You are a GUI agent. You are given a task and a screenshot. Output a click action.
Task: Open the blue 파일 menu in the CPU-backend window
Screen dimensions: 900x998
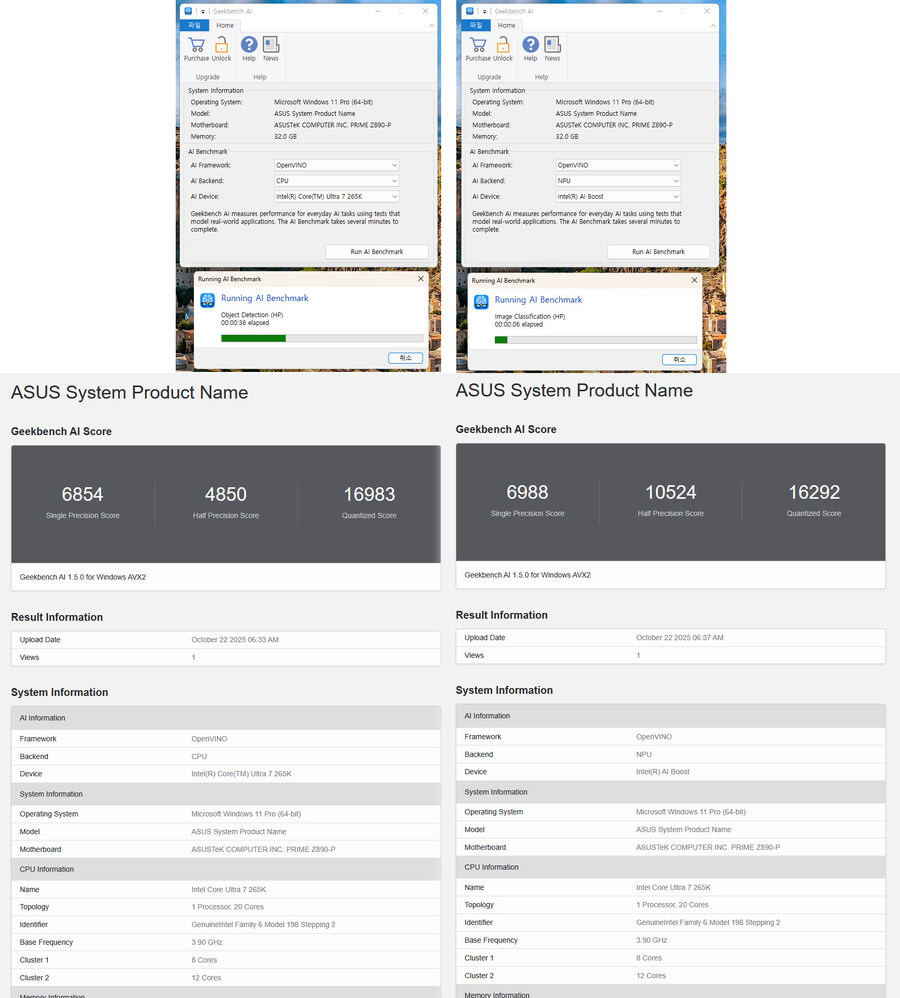pos(194,25)
